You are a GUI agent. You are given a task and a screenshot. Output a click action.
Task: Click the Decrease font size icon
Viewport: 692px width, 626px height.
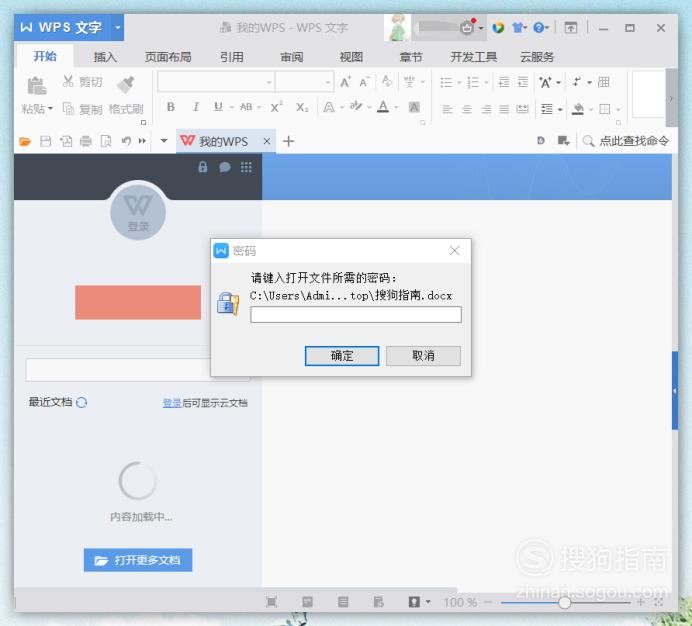click(364, 82)
